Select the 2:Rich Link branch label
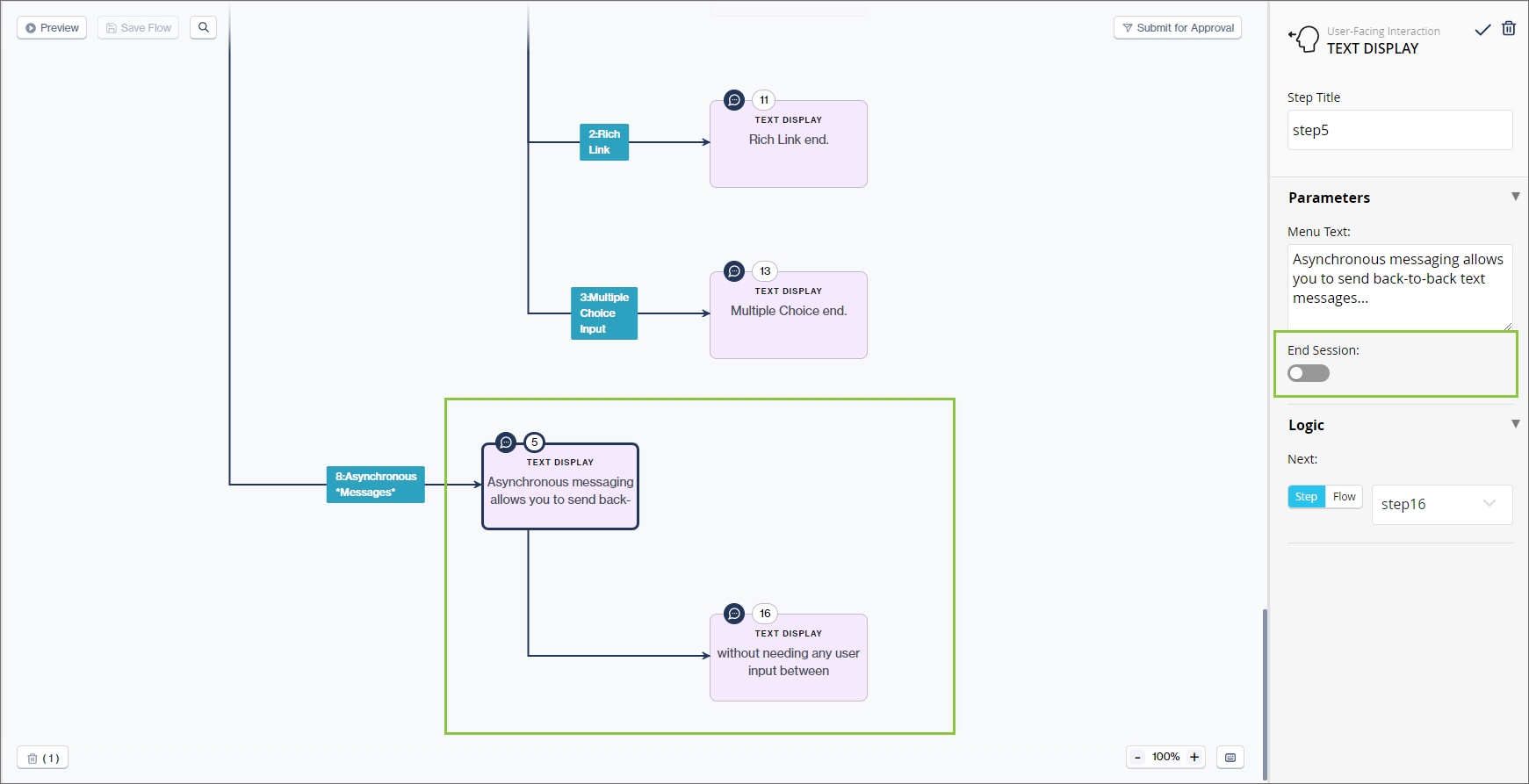The image size is (1529, 784). pyautogui.click(x=603, y=142)
